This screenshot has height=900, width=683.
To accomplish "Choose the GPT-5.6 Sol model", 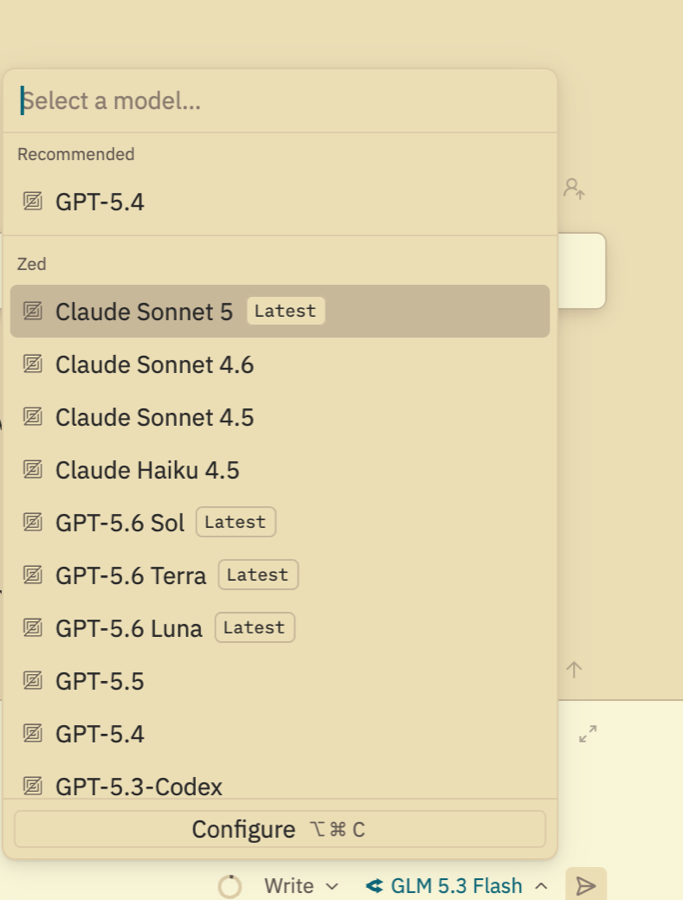I will (280, 522).
